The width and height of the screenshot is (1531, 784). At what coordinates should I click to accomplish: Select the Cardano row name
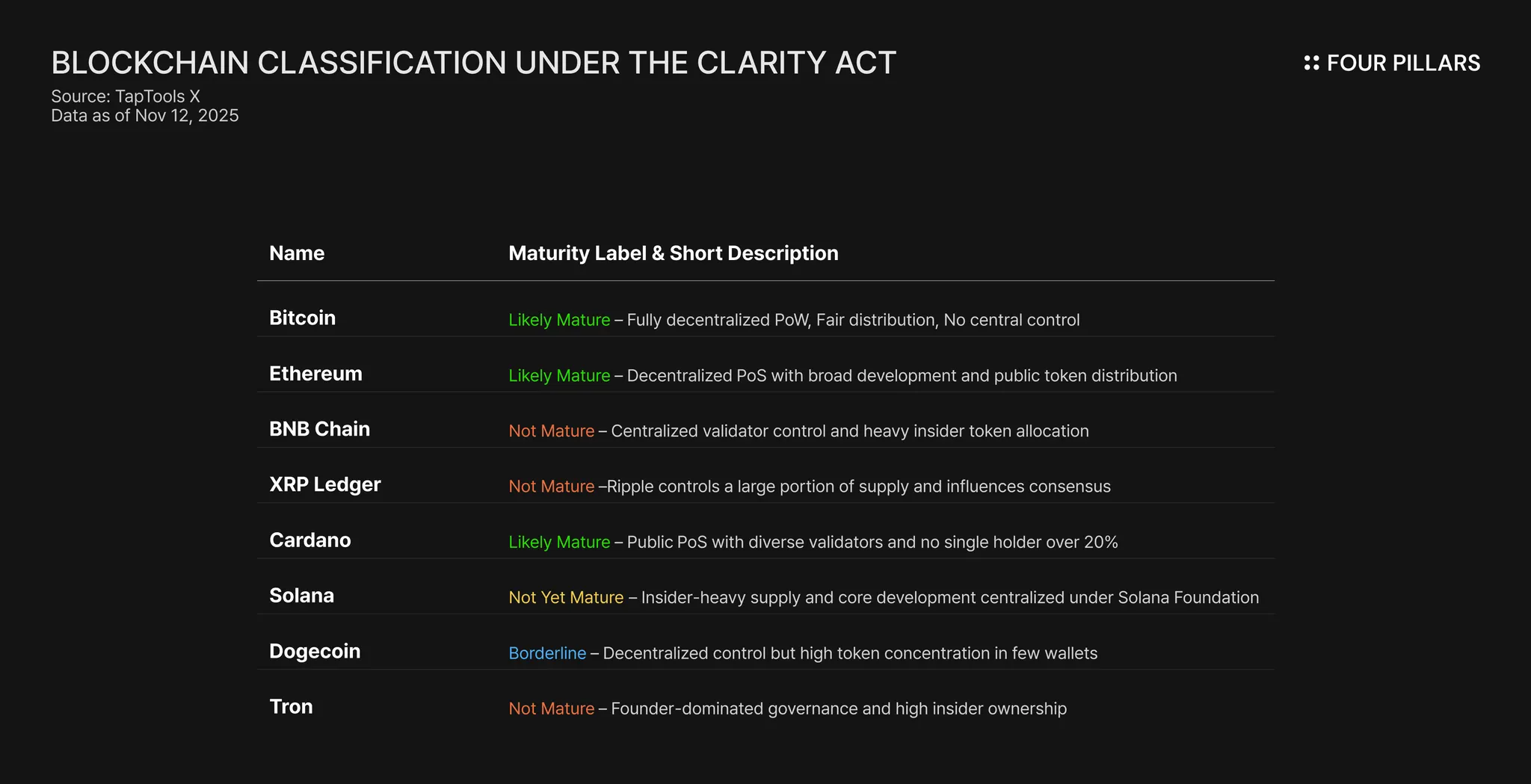point(309,540)
